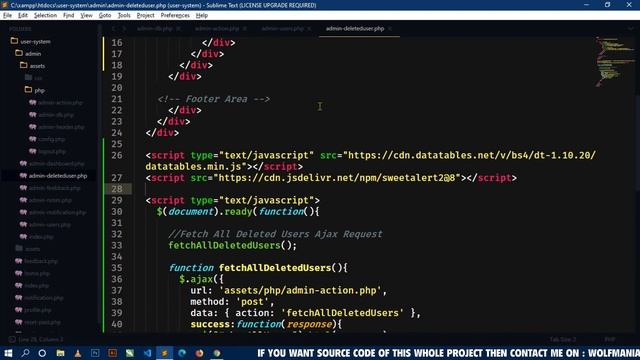Open File Explorer from the taskbar
The height and width of the screenshot is (360, 640).
pyautogui.click(x=60, y=353)
